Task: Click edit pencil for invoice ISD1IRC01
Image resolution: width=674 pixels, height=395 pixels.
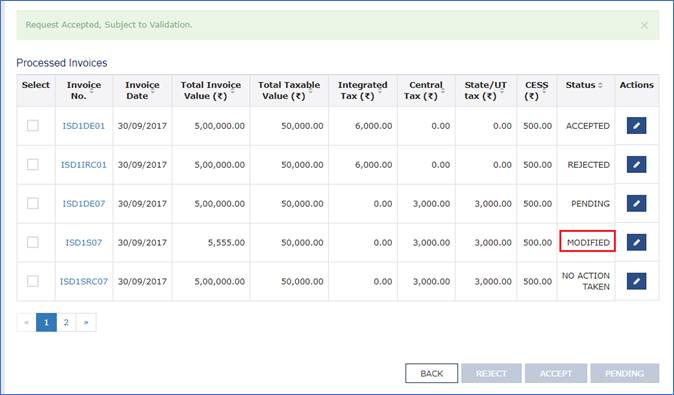Action: [636, 164]
